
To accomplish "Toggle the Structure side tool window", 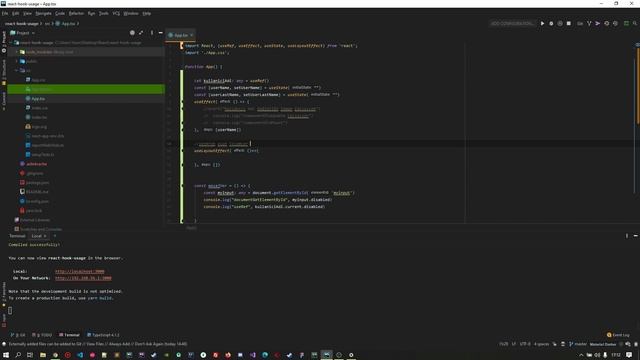I will [x=4, y=72].
